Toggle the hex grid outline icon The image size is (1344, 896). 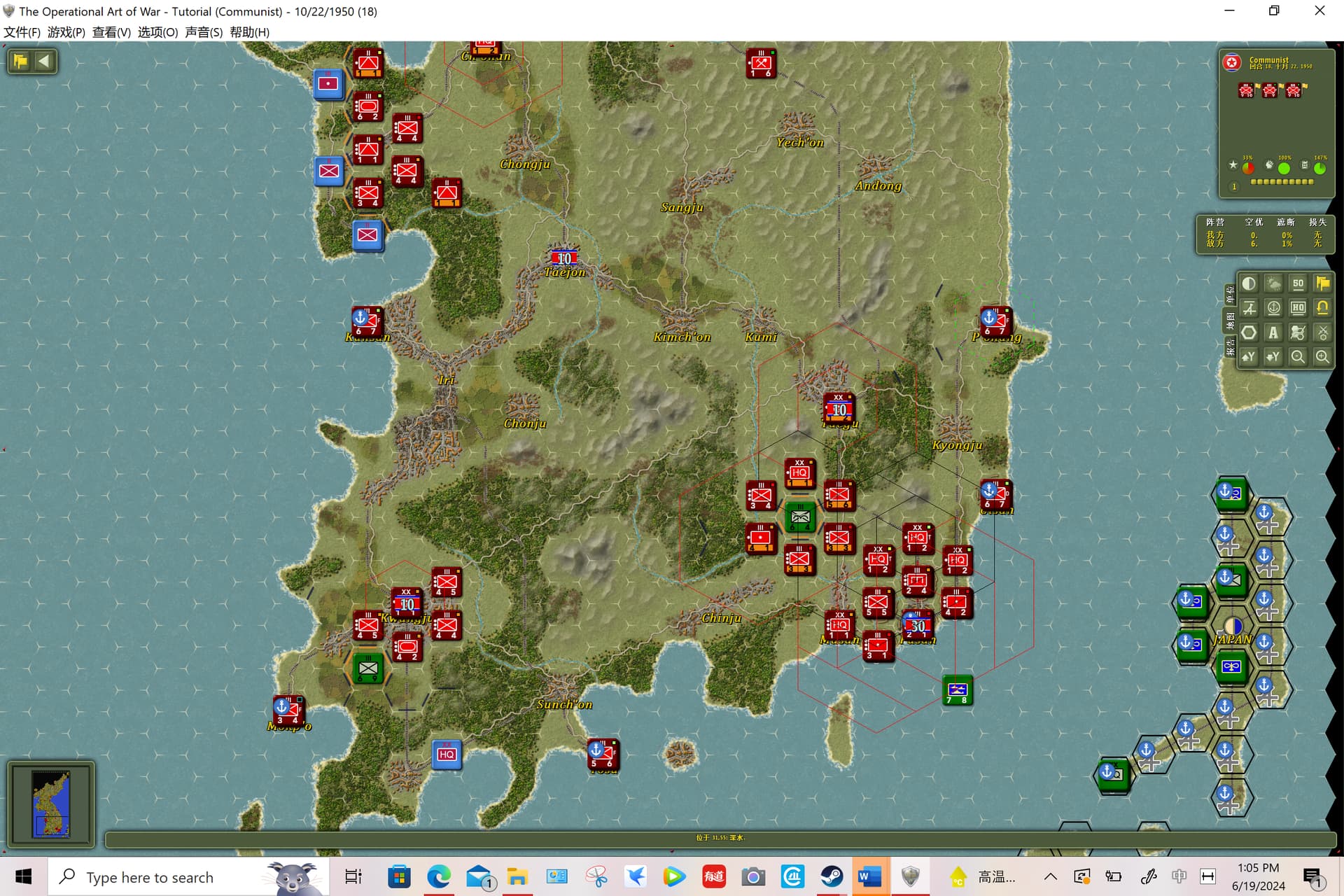[x=1249, y=332]
